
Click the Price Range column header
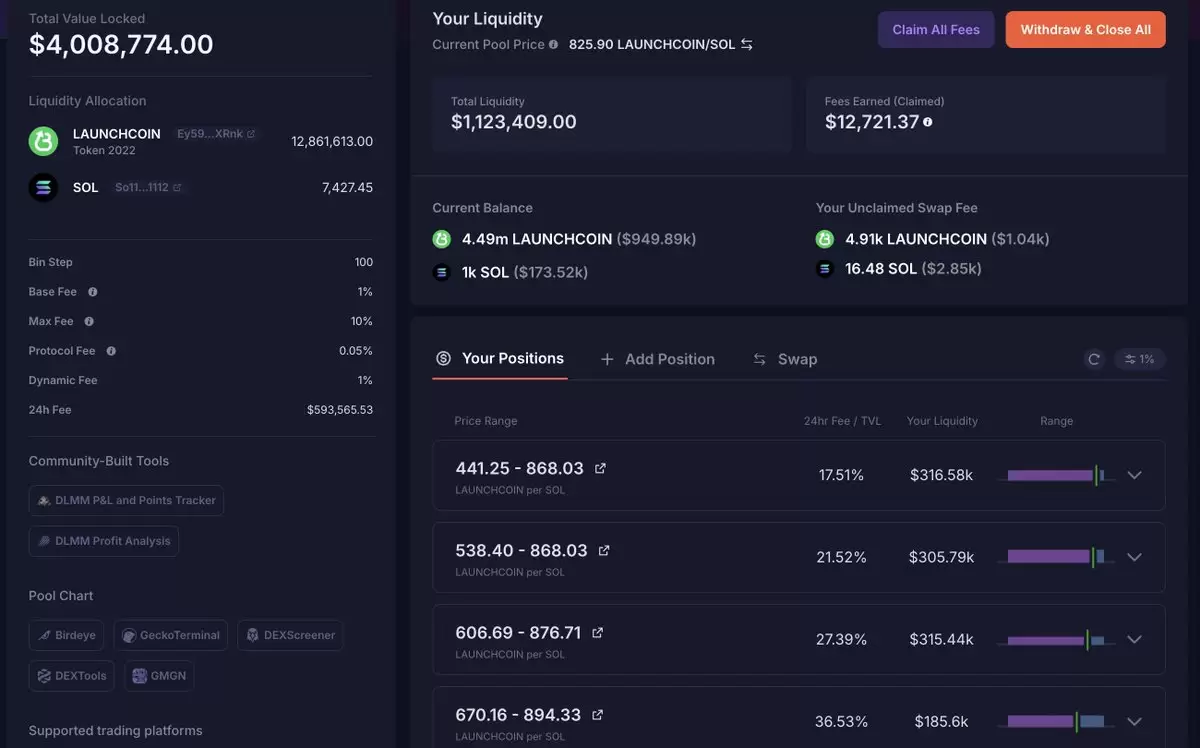[x=486, y=421]
